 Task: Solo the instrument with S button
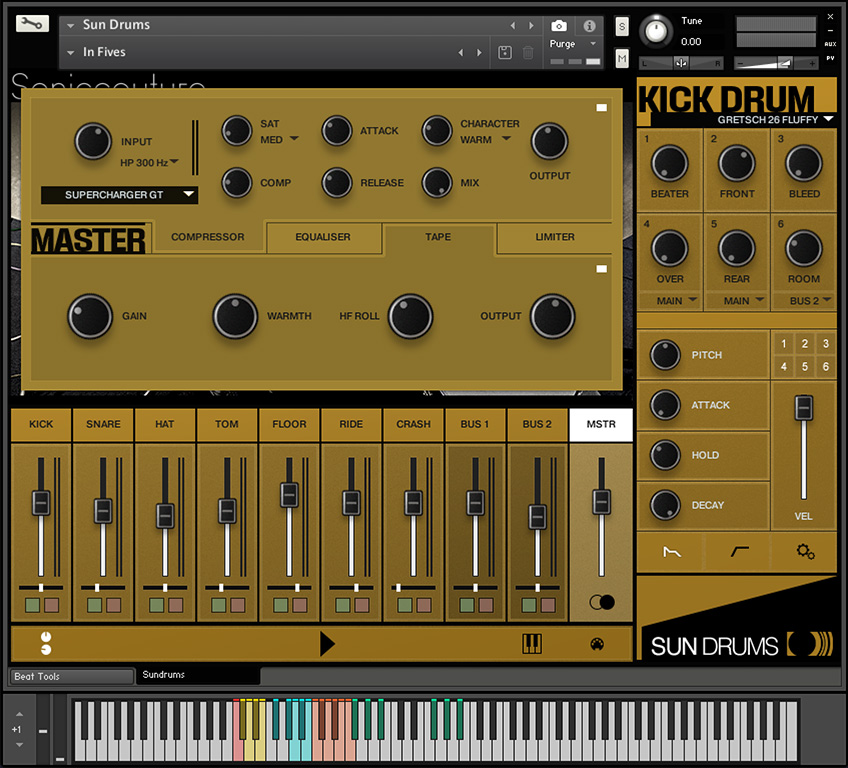pyautogui.click(x=622, y=26)
